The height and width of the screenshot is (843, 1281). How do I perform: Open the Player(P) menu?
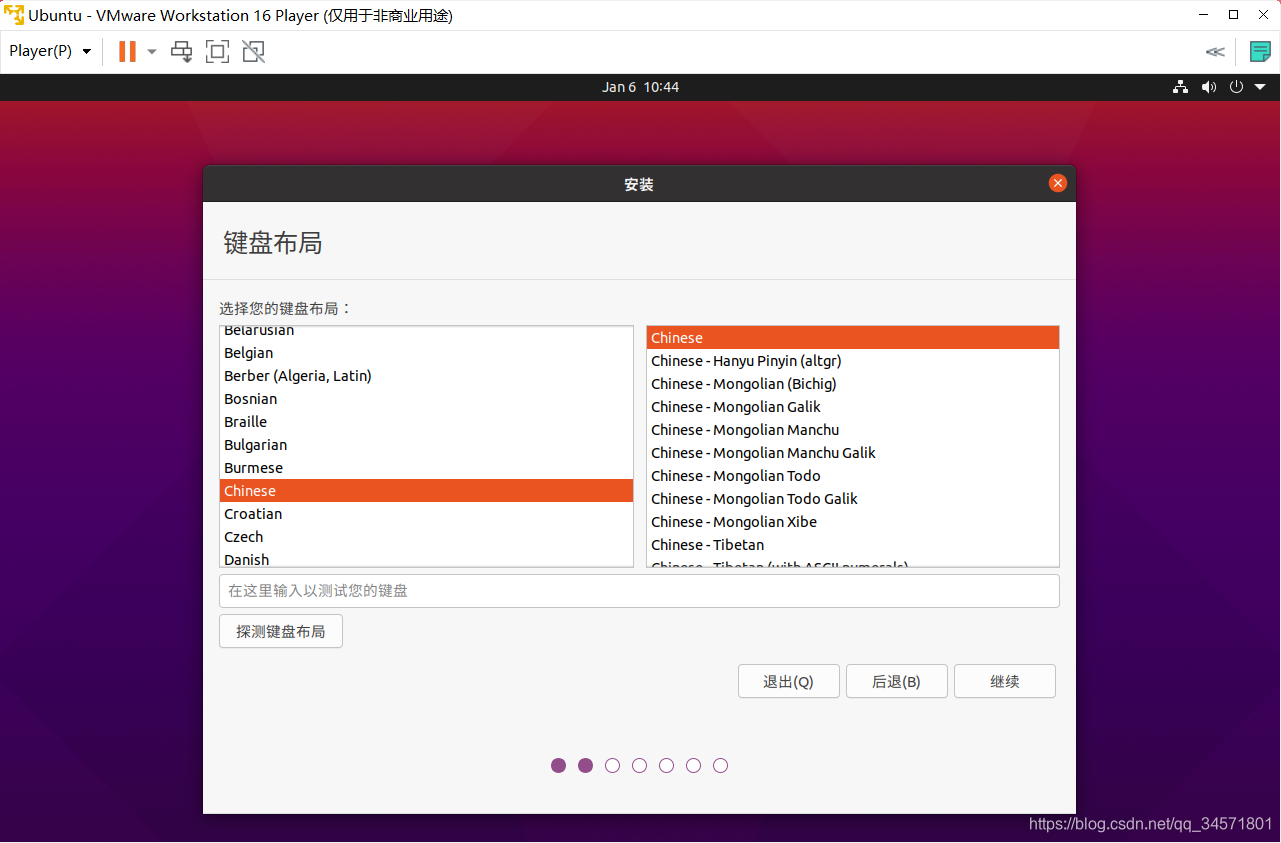pyautogui.click(x=50, y=51)
